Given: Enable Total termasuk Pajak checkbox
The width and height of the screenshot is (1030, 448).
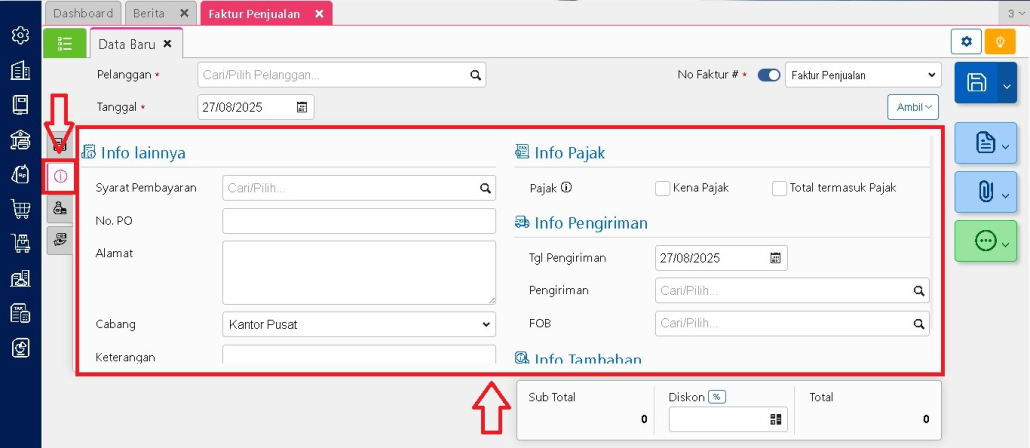Looking at the screenshot, I should pos(780,188).
